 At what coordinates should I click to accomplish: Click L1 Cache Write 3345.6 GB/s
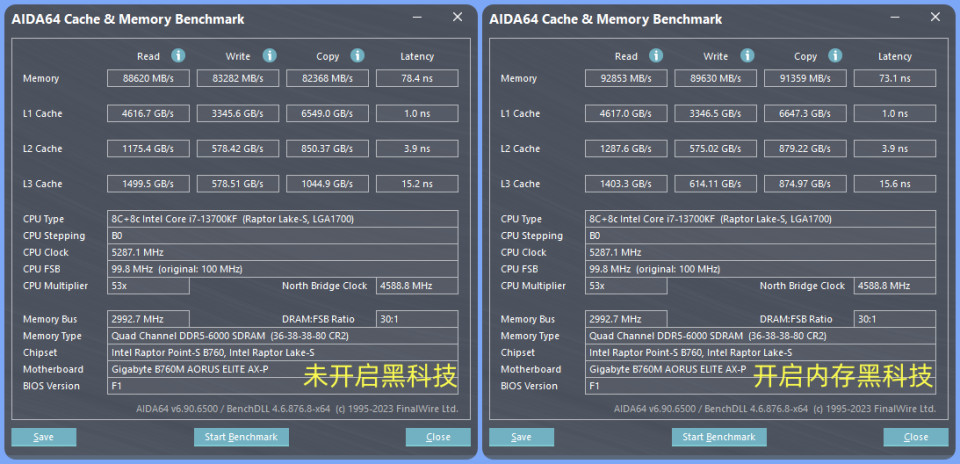click(x=238, y=113)
